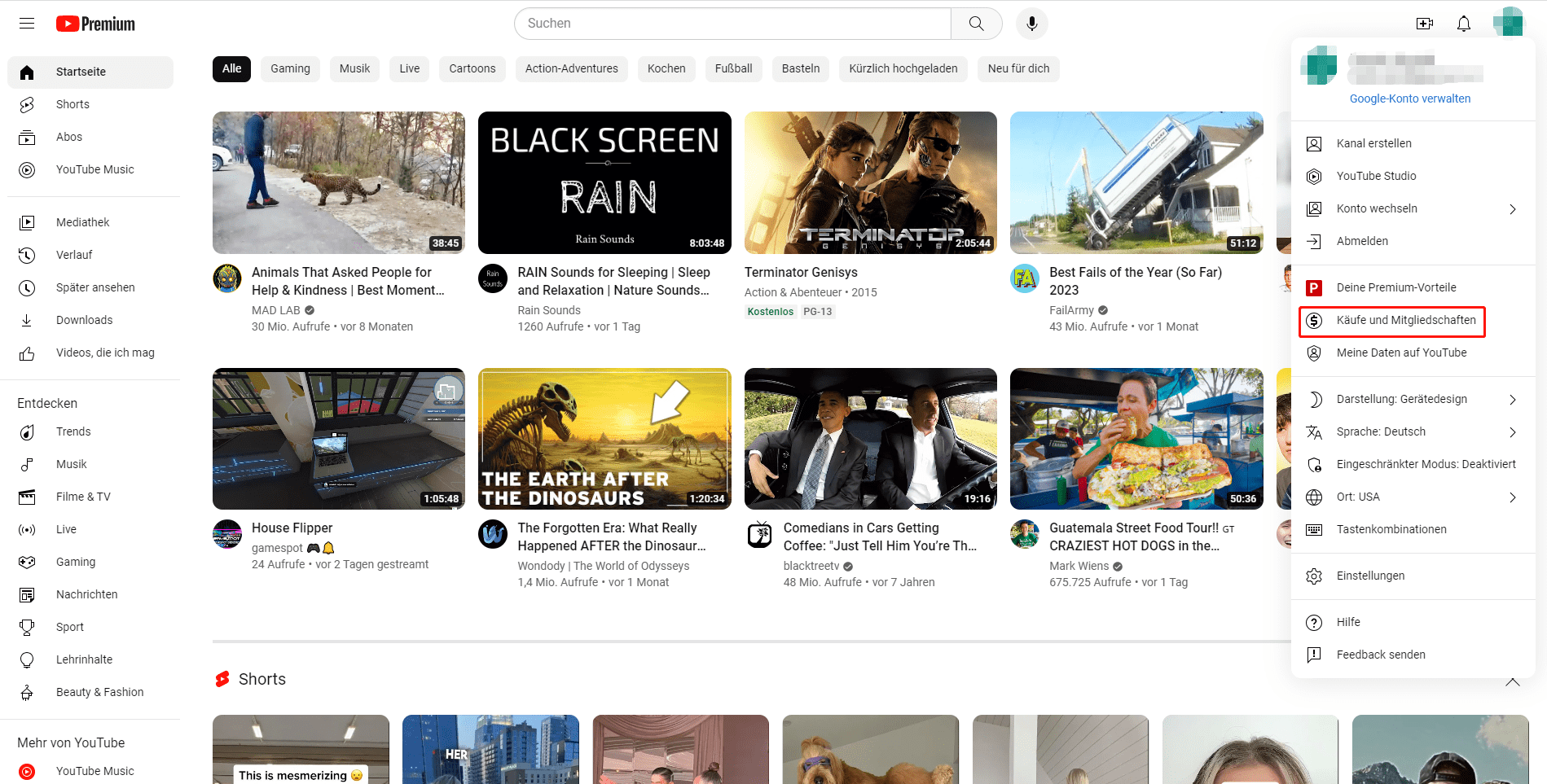Click the Suchen search field
Viewport: 1547px width, 784px height.
(732, 24)
